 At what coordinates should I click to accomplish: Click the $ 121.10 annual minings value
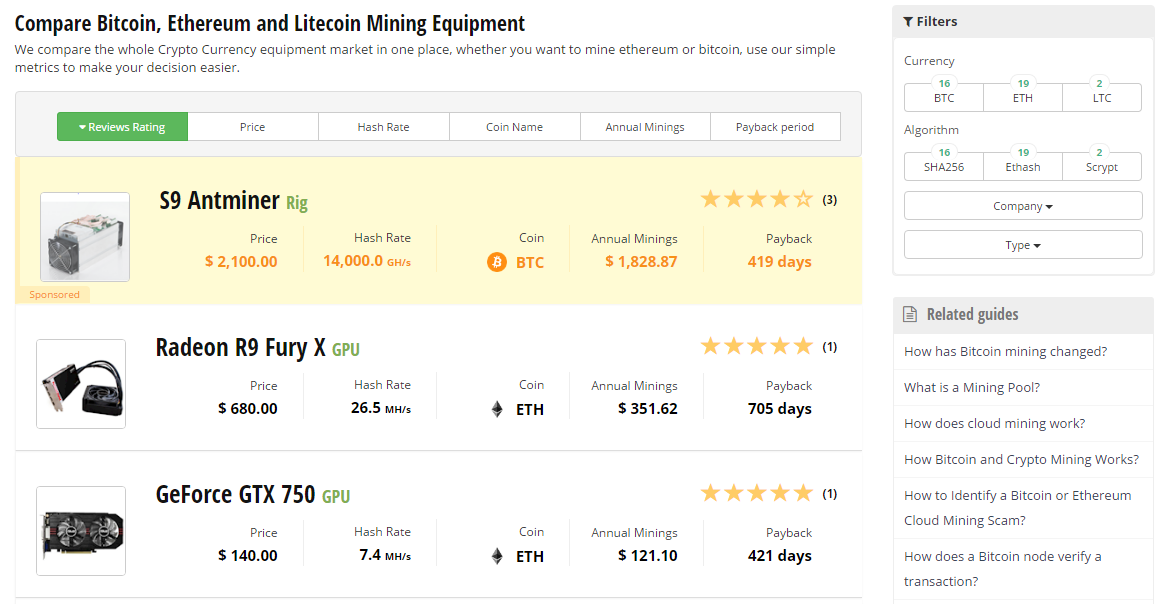click(x=648, y=556)
